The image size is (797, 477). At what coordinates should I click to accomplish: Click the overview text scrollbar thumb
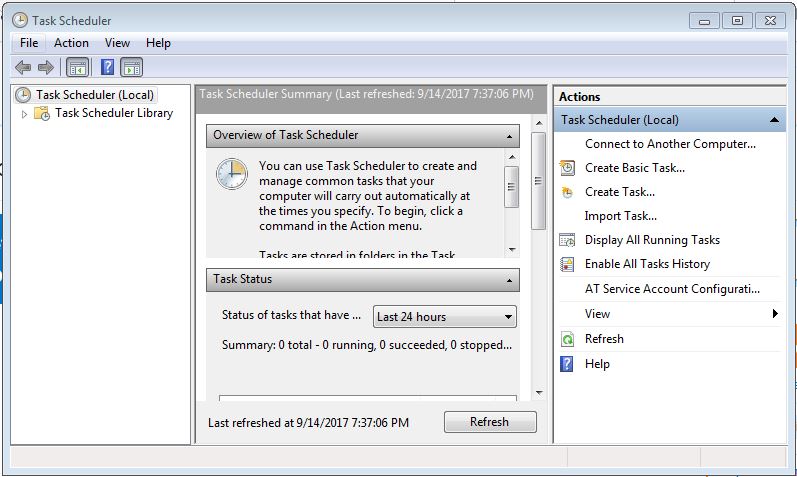511,187
